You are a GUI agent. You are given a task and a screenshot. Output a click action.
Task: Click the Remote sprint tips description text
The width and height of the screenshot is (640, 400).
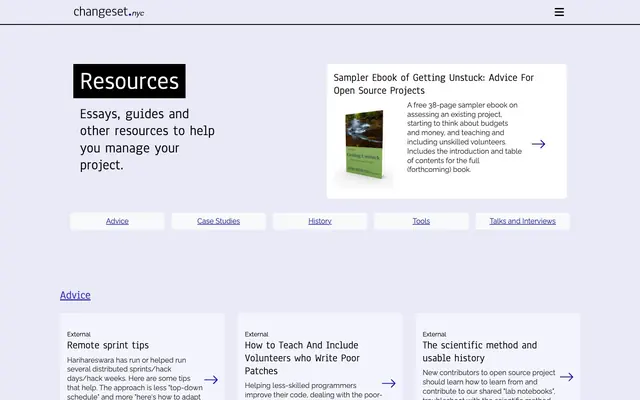[x=135, y=378]
